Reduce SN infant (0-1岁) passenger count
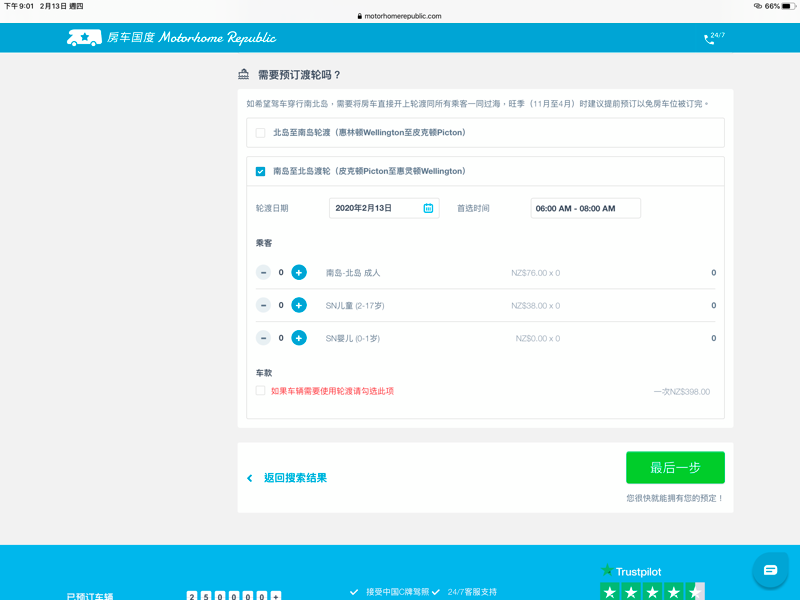 click(263, 338)
